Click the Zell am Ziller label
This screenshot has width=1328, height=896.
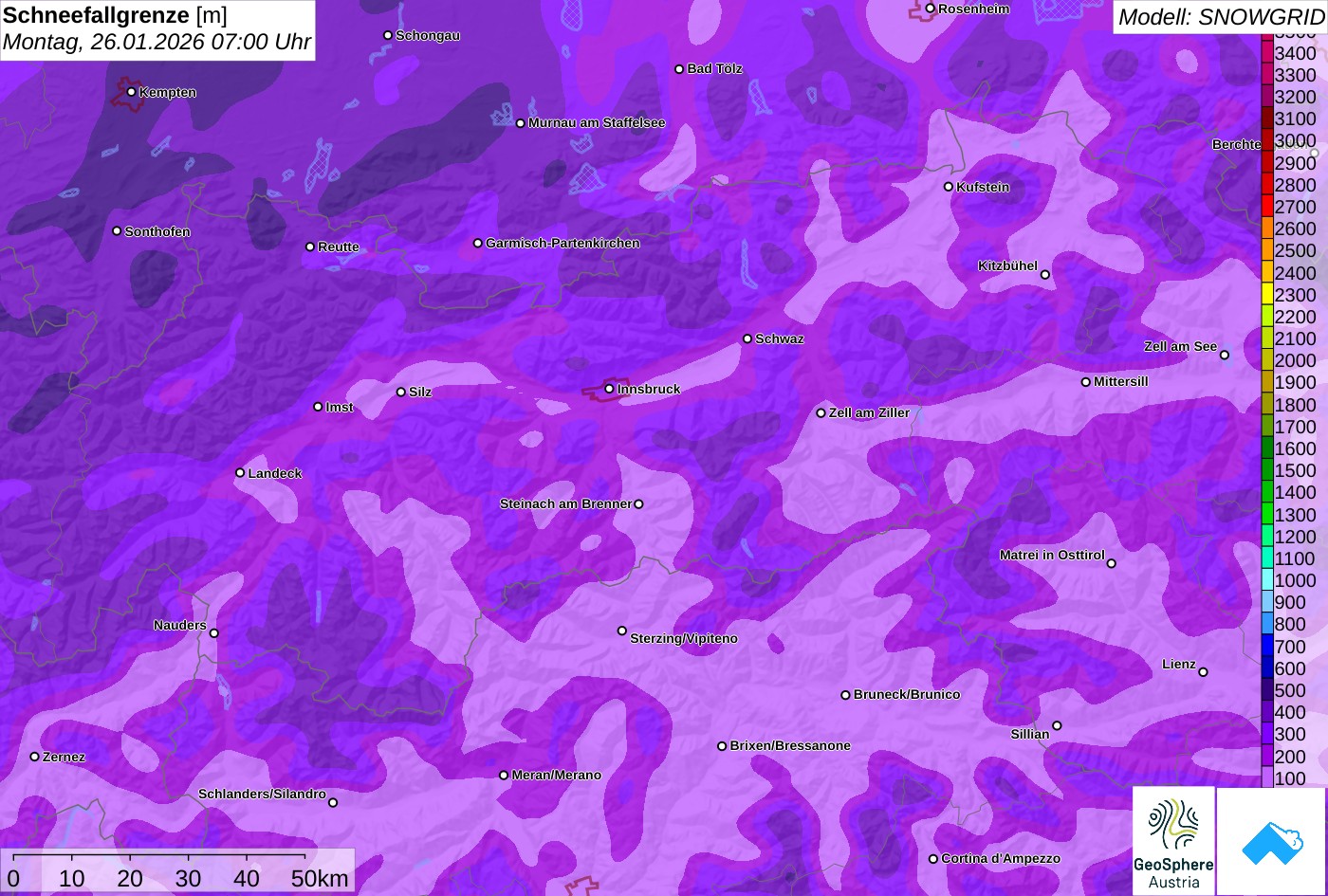(x=869, y=413)
